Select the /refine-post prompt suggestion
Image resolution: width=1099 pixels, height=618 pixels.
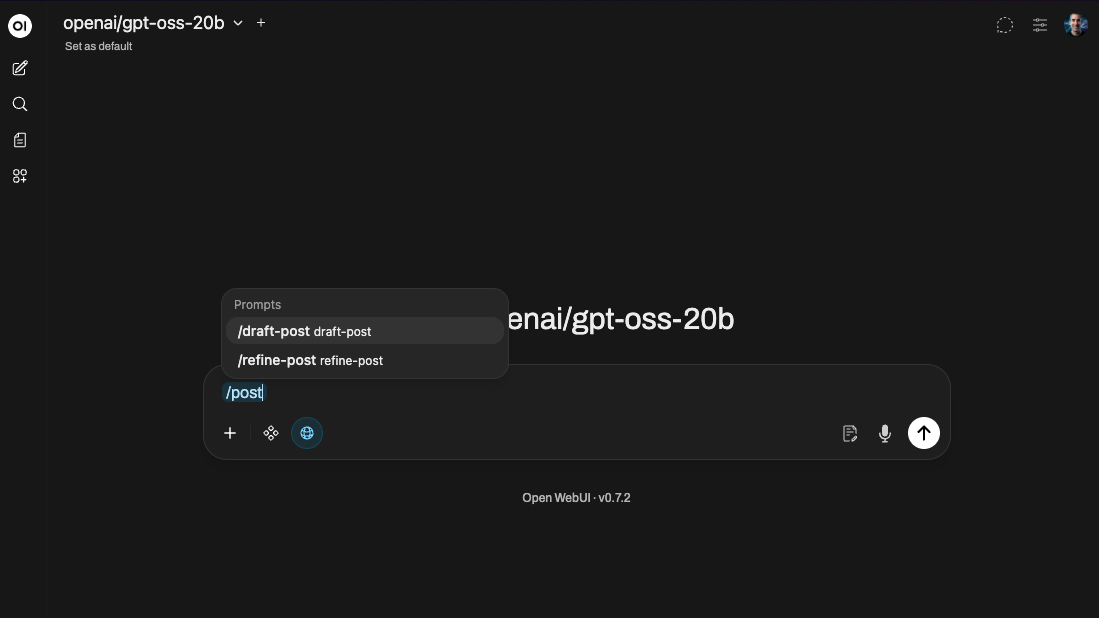coord(364,360)
